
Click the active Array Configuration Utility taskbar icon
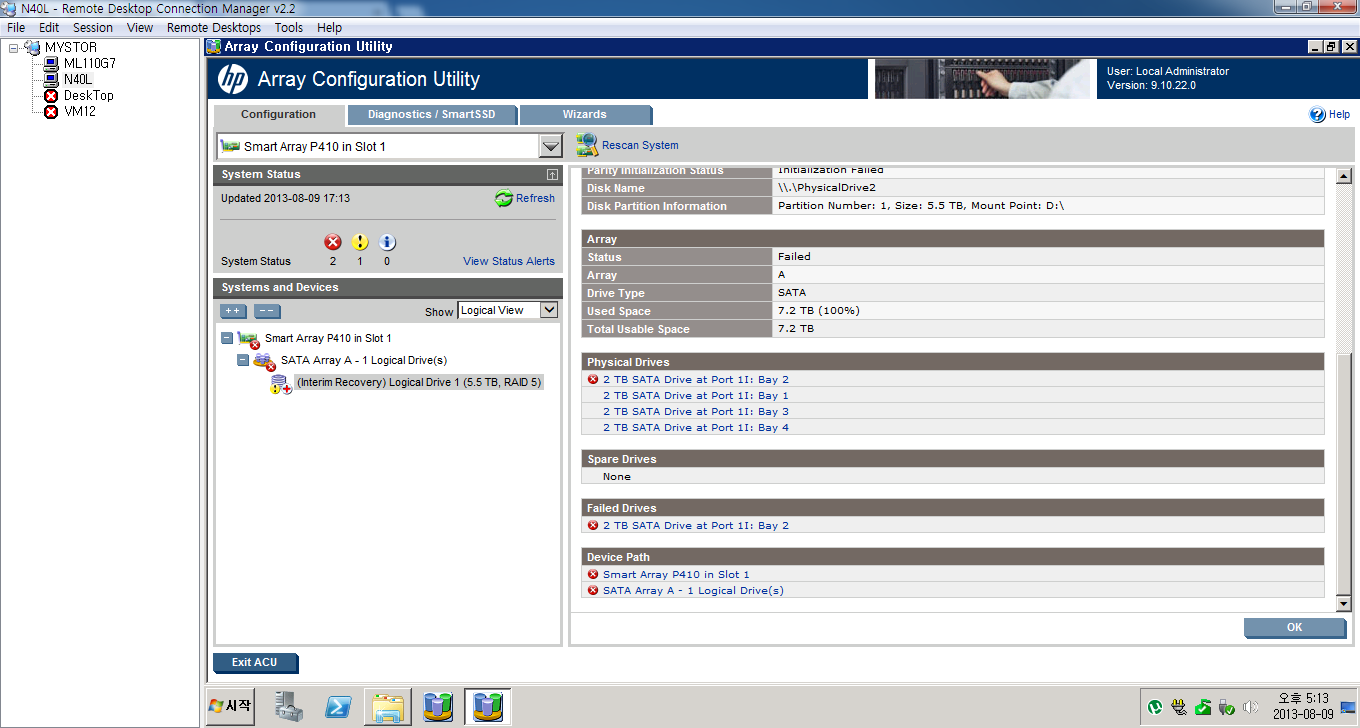point(488,706)
